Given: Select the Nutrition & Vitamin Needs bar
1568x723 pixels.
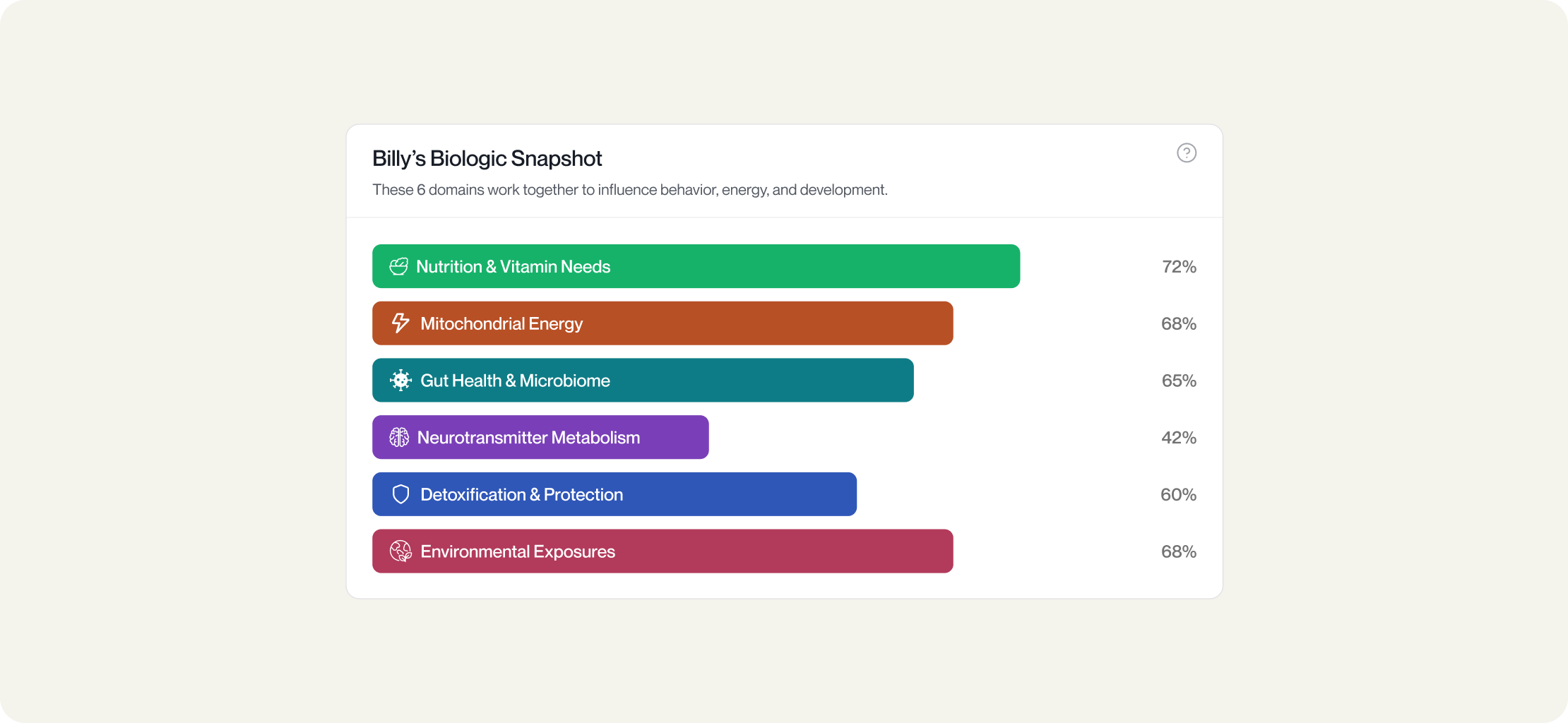Looking at the screenshot, I should coord(696,266).
